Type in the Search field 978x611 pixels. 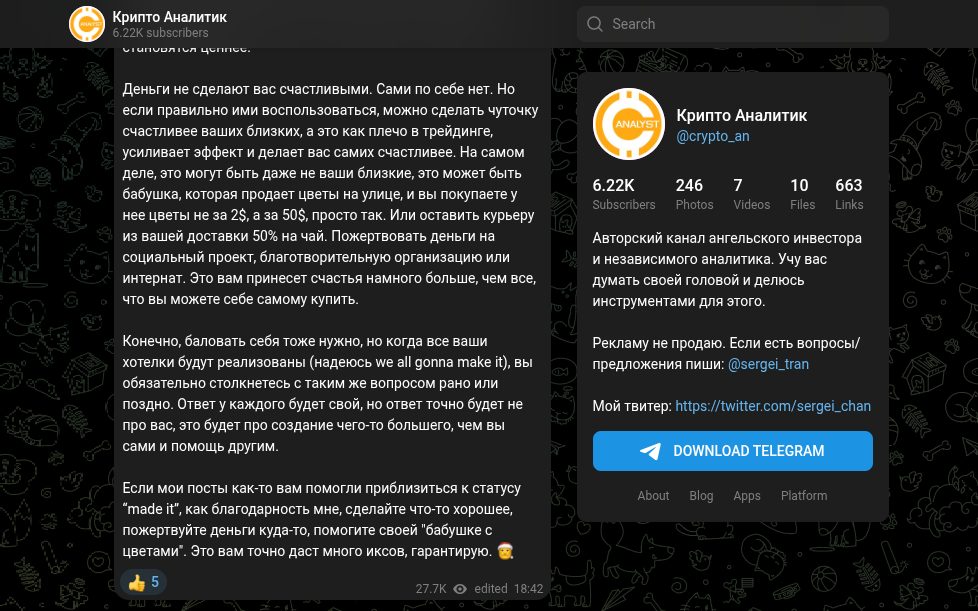tap(740, 24)
